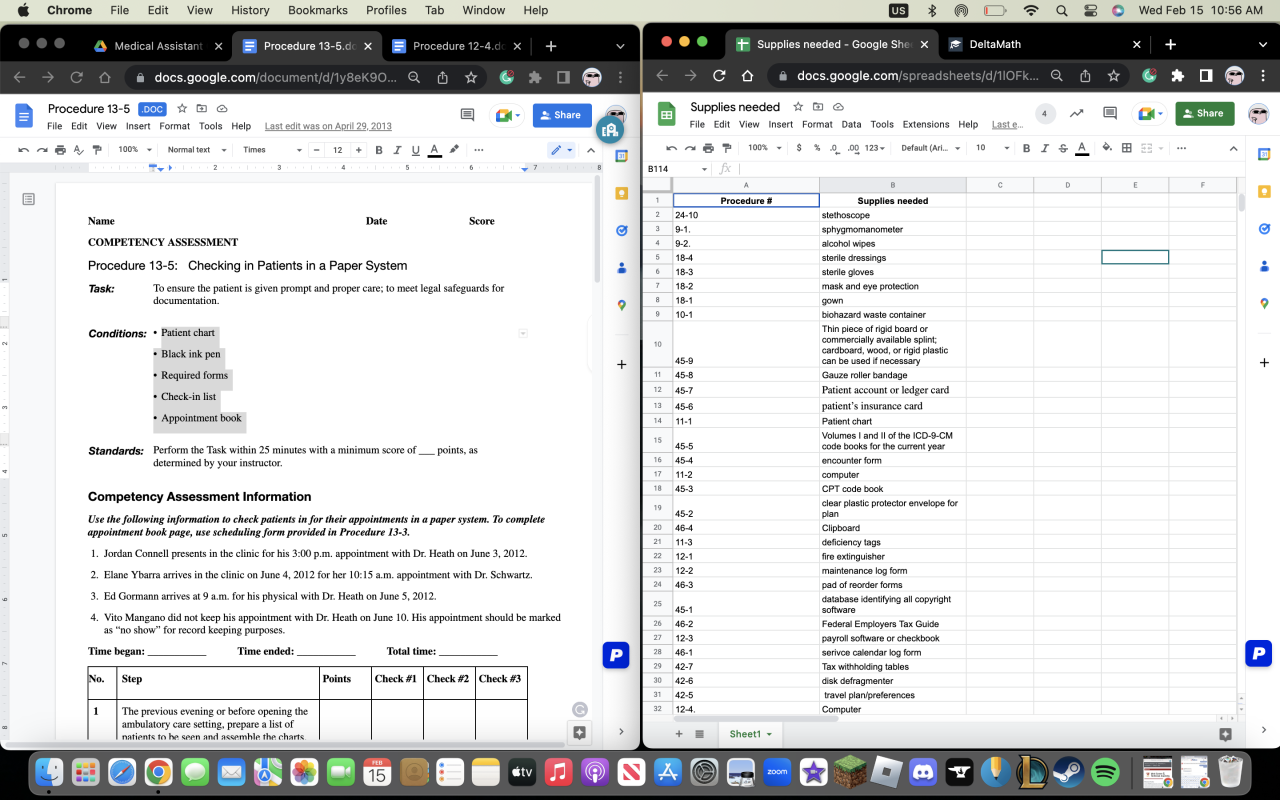The height and width of the screenshot is (800, 1280).
Task: Decrease font size in the Docs toolbar
Action: [316, 150]
